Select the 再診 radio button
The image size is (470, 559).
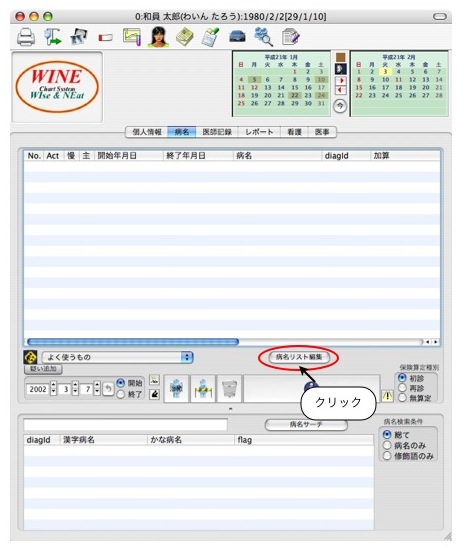402,388
